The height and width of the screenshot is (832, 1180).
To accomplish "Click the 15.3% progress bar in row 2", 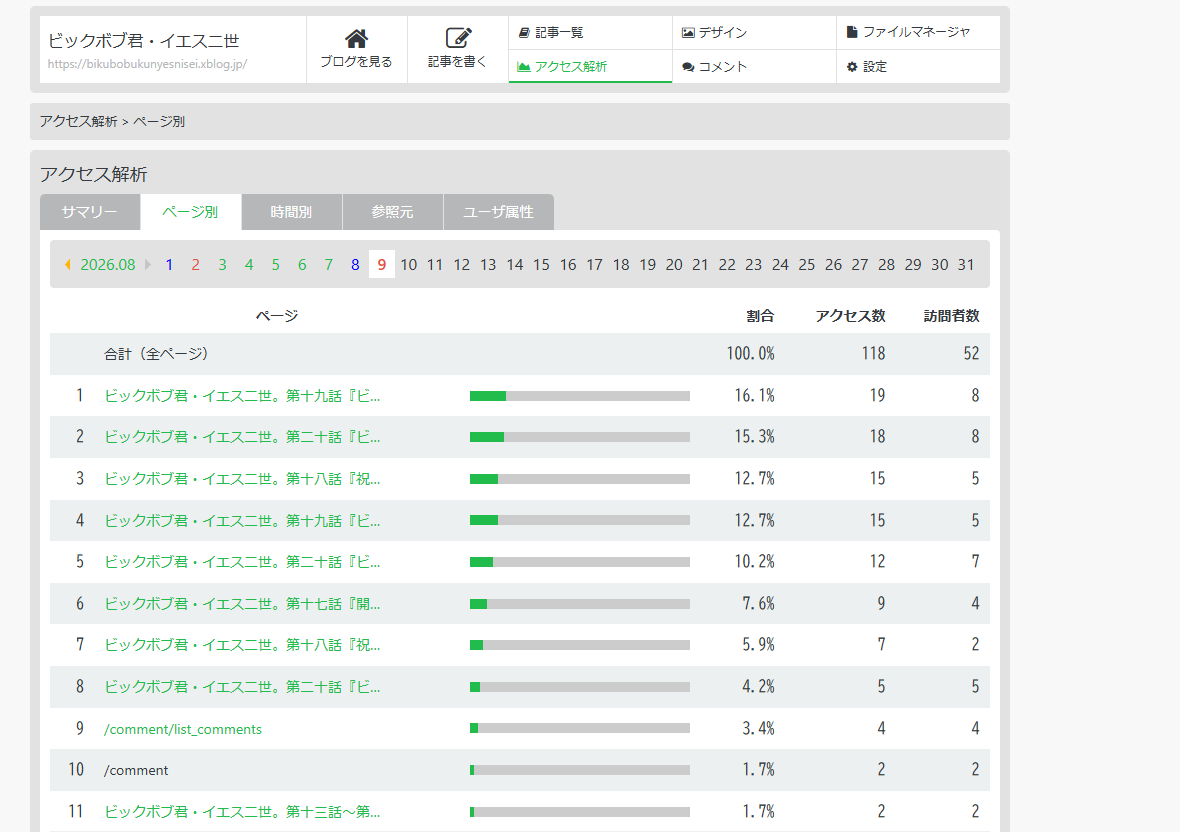I will [x=579, y=437].
